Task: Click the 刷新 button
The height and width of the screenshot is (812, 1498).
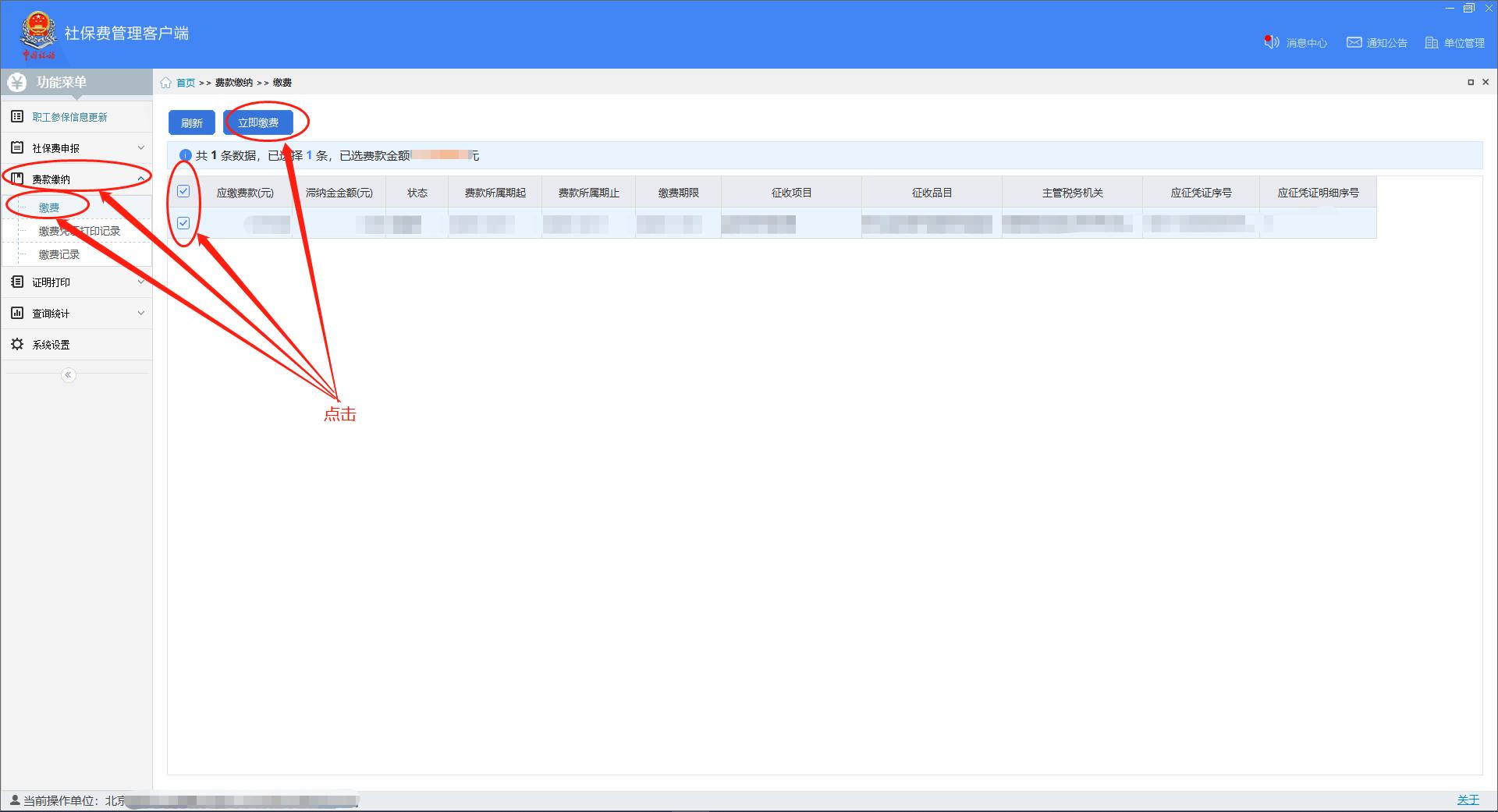Action: pyautogui.click(x=192, y=122)
